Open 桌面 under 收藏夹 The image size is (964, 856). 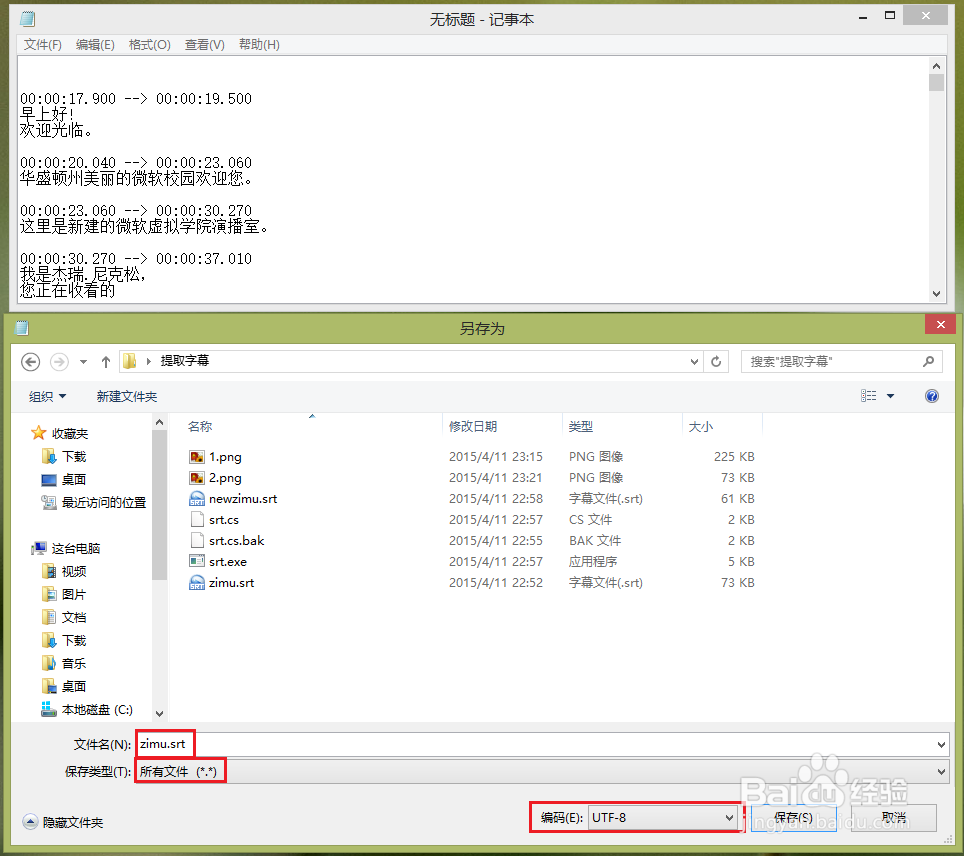(x=74, y=479)
